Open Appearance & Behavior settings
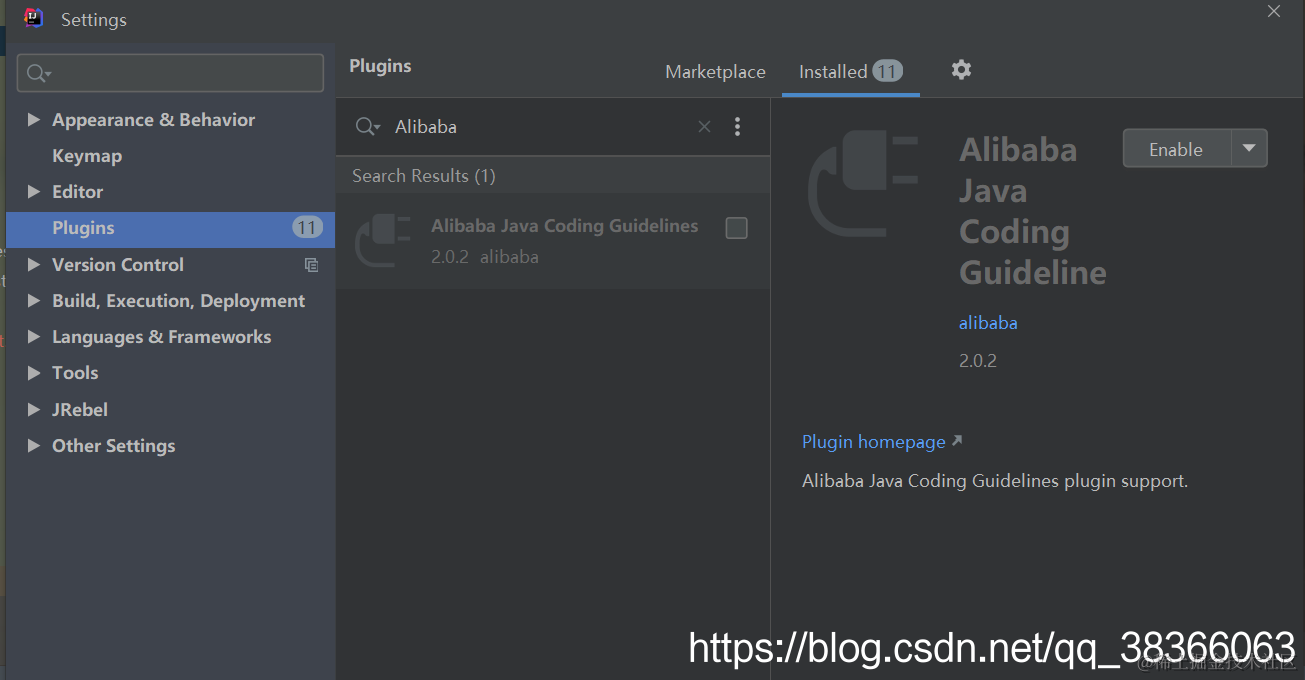1305x680 pixels. (x=153, y=120)
